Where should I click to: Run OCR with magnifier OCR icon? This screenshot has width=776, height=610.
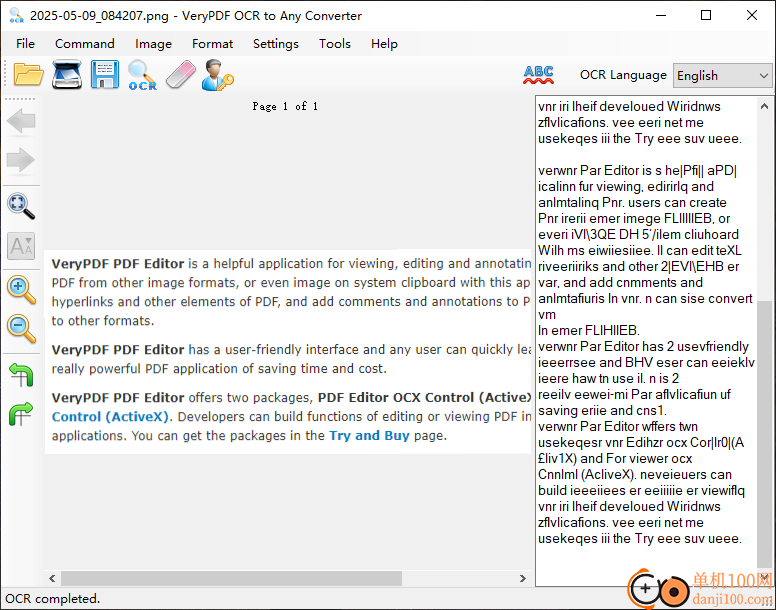(x=143, y=75)
